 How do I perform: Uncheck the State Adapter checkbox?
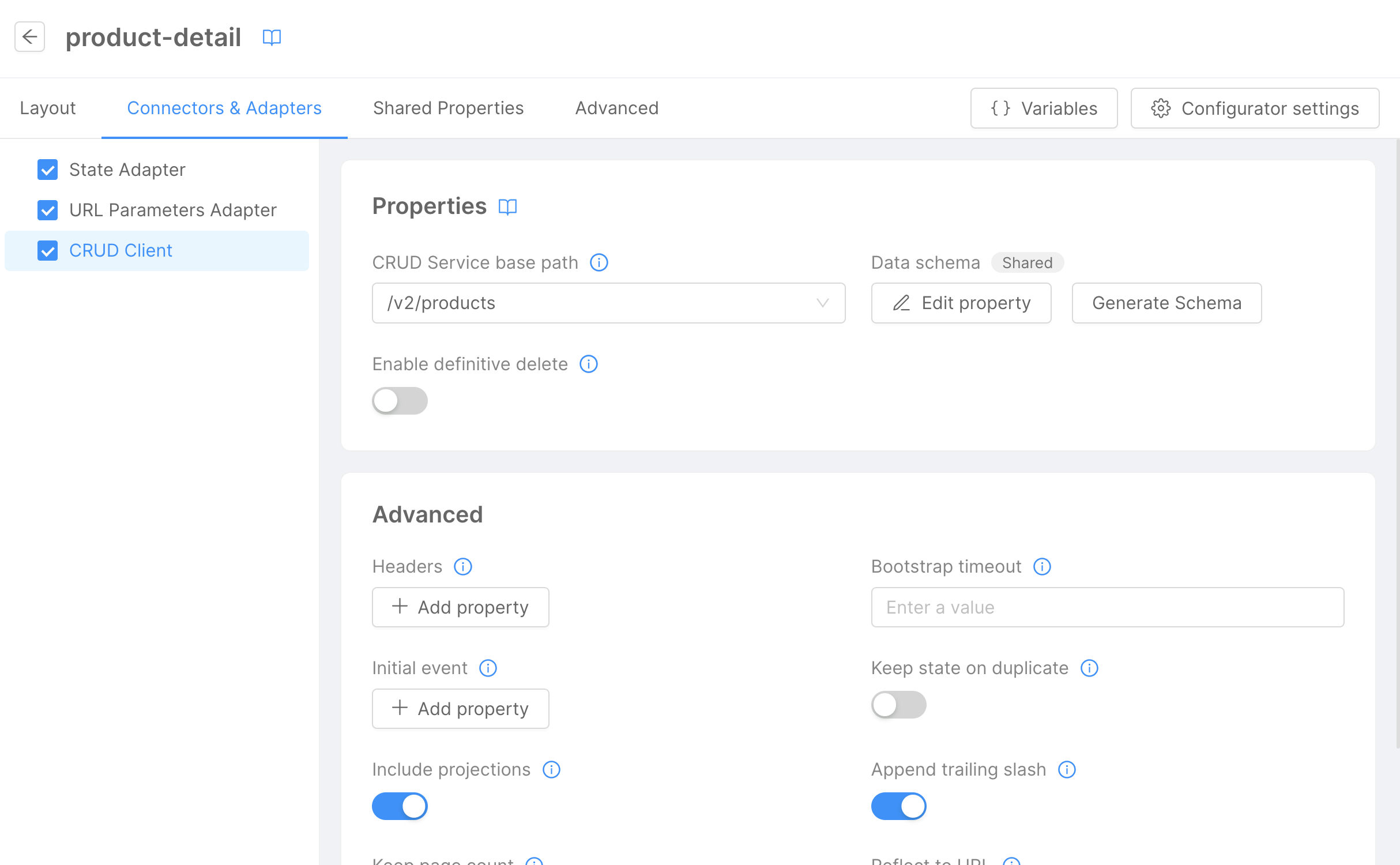[x=47, y=170]
